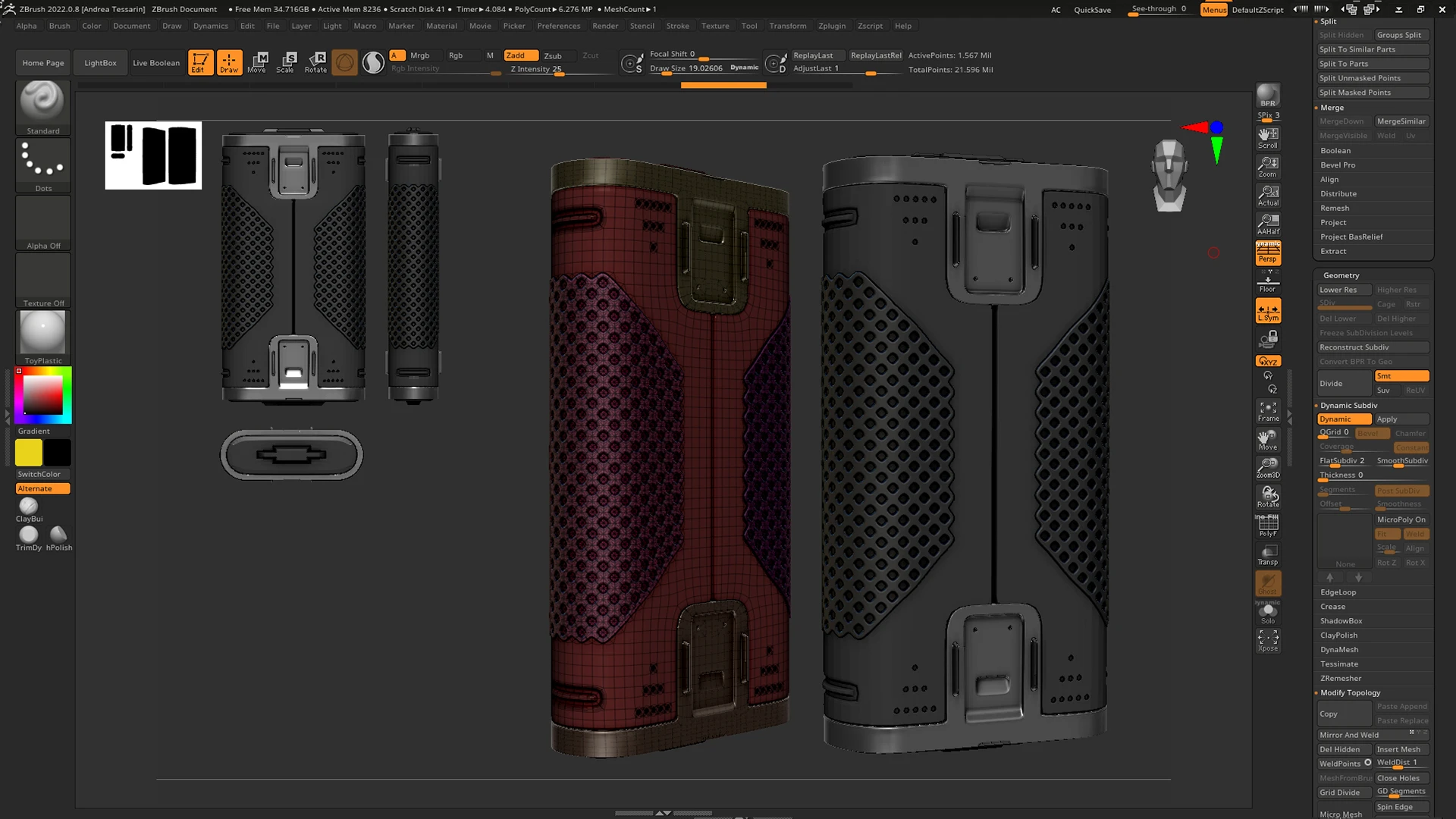Click the Actual size icon
This screenshot has height=819, width=1456.
[x=1268, y=196]
